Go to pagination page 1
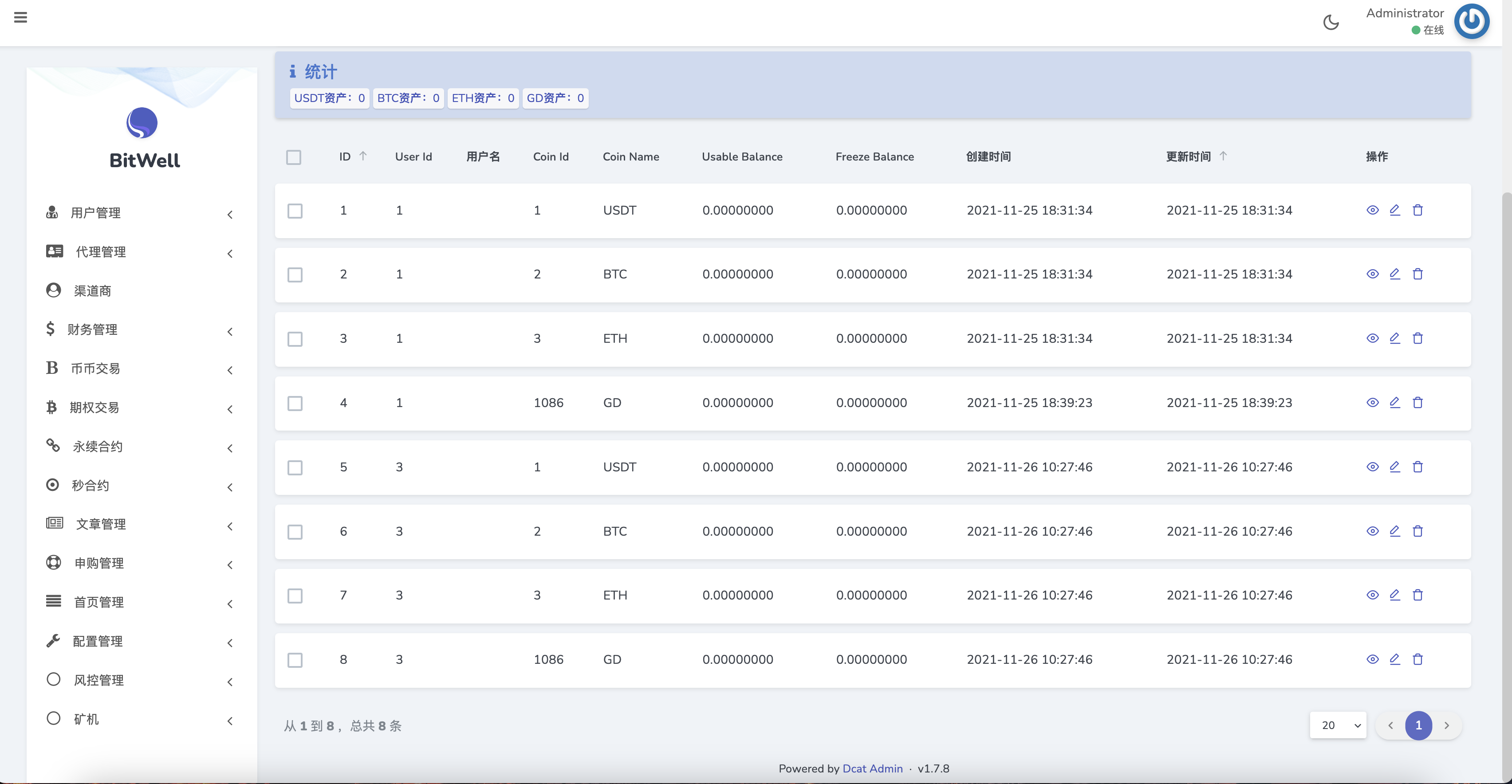The width and height of the screenshot is (1512, 784). click(x=1418, y=725)
